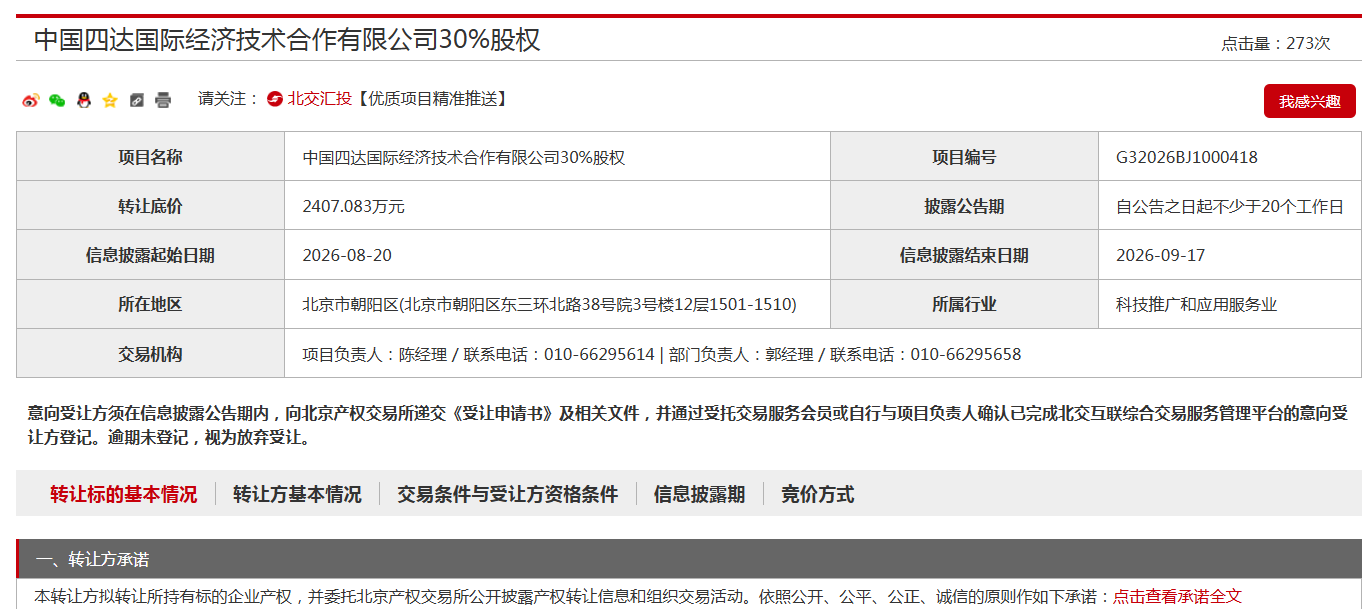Select start date 2026-08-20
Viewport: 1369px width, 609px height.
click(x=347, y=255)
